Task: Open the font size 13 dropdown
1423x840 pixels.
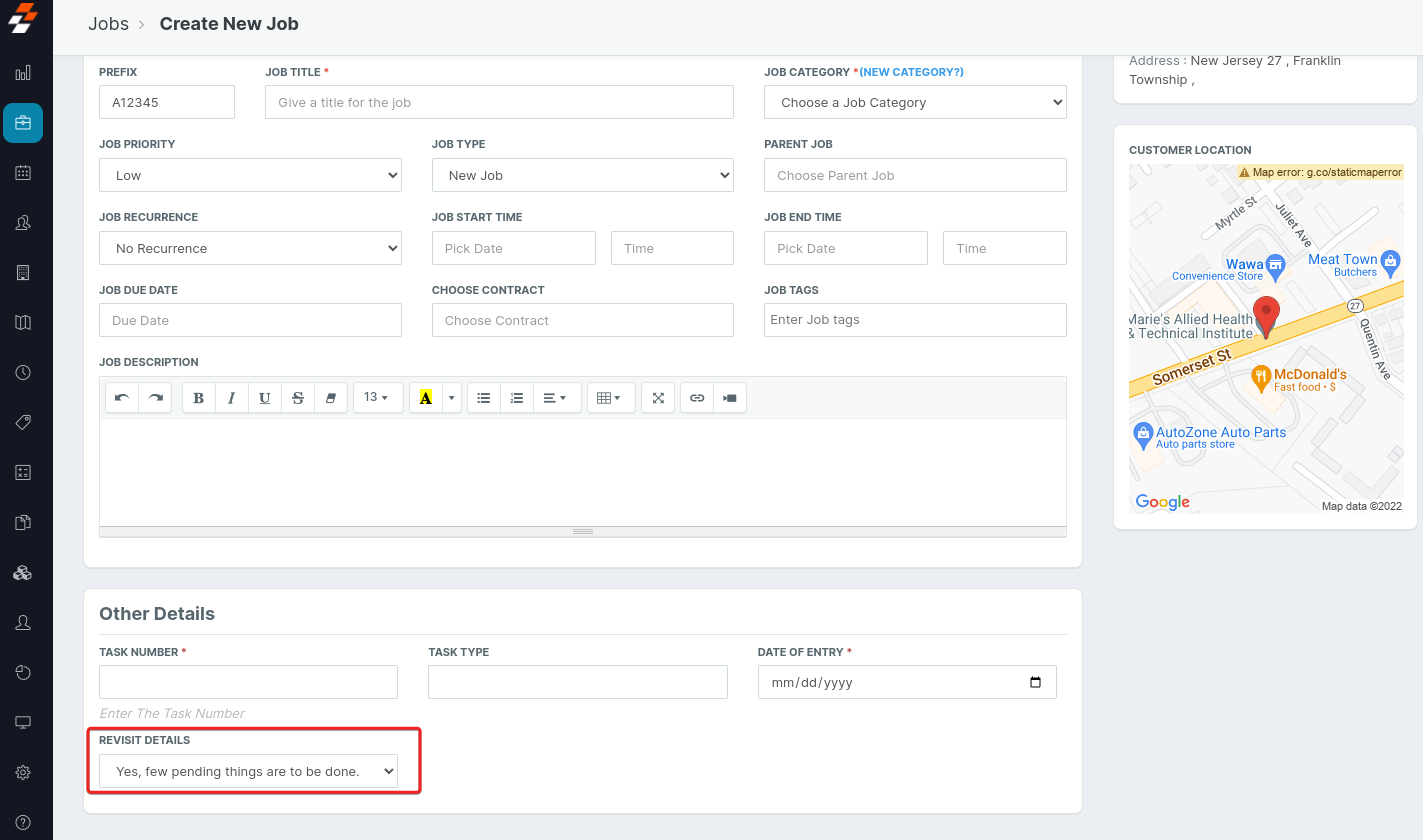Action: (x=377, y=398)
